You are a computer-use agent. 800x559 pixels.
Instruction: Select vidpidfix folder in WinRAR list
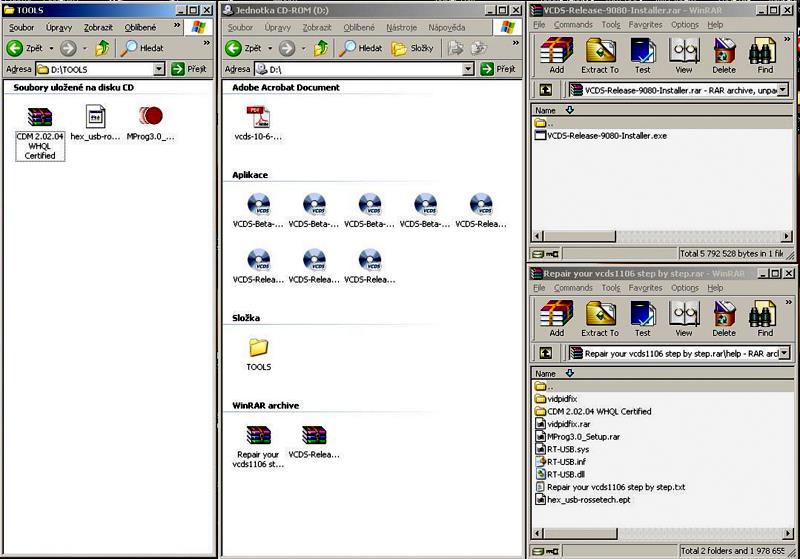[x=556, y=399]
